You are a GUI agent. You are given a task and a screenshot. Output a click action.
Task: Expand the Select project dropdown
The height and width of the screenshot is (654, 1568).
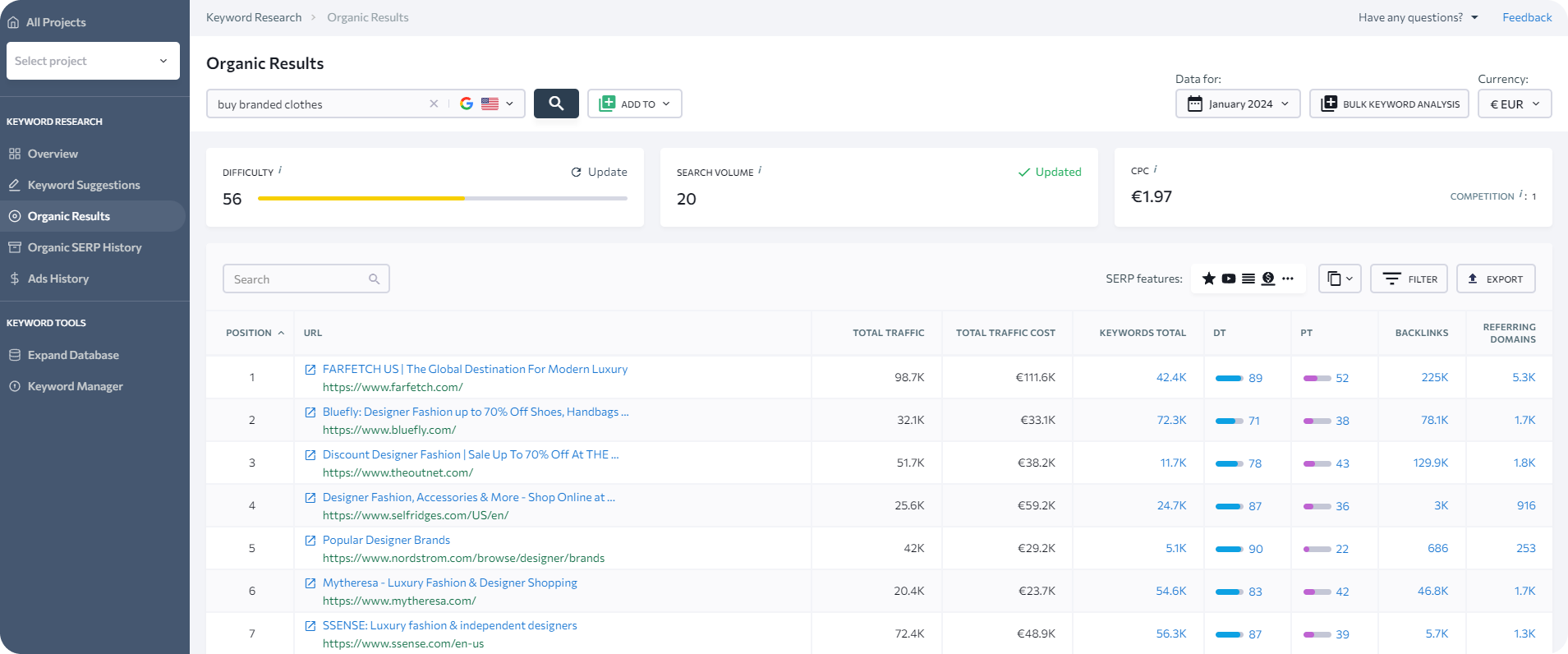tap(93, 61)
